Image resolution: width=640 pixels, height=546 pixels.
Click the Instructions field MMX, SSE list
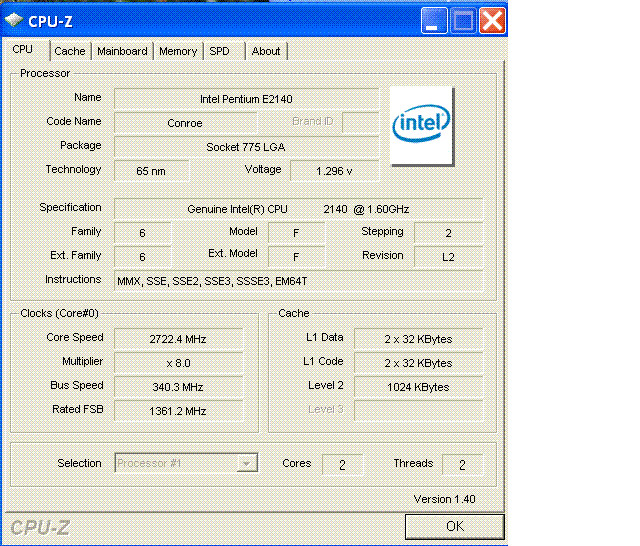point(298,281)
